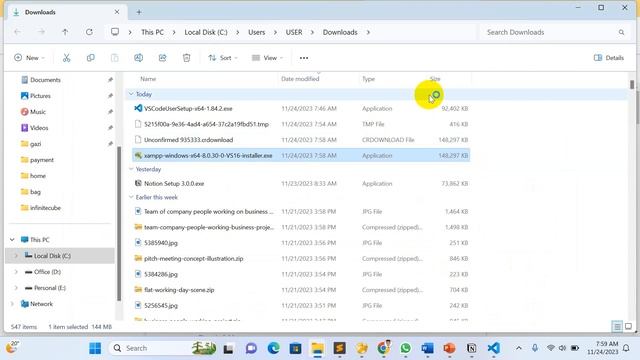Open Windows Start menu
This screenshot has width=640, height=360.
95,348
